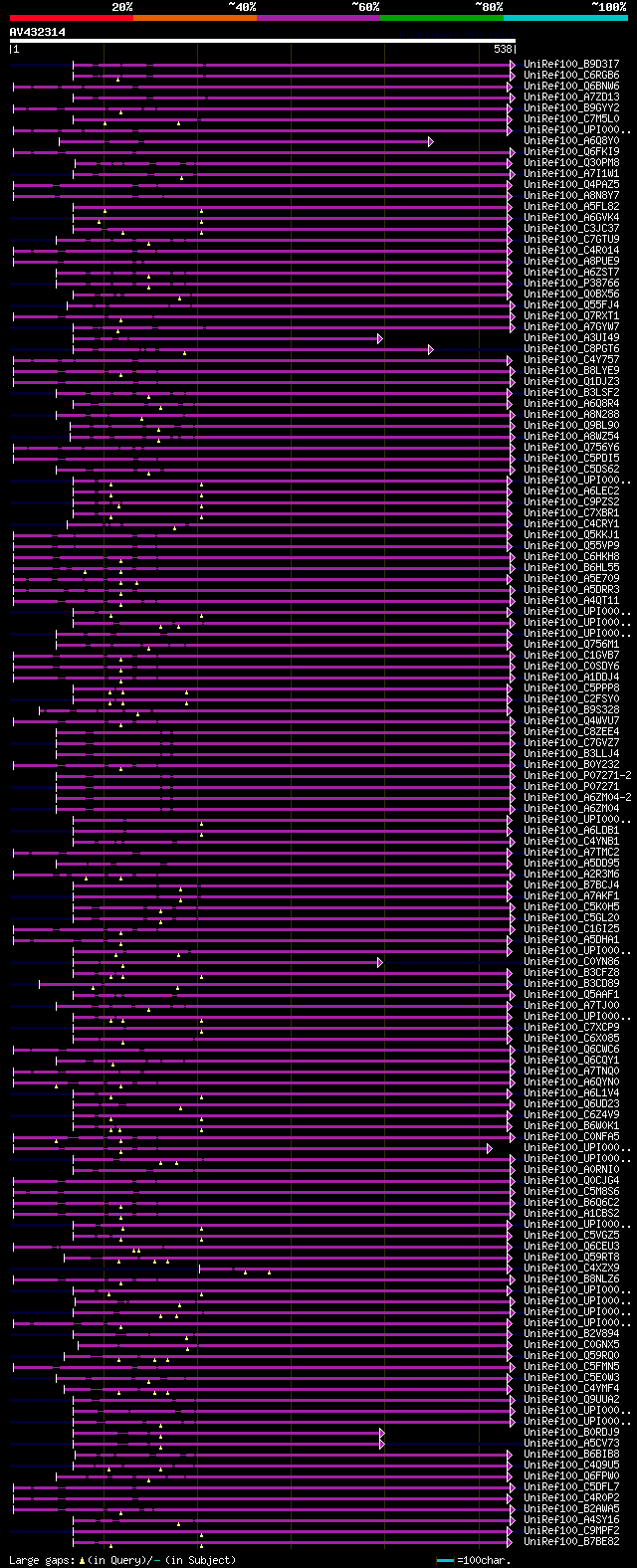Select the UniRef100_C4CRY1 entry
This screenshot has width=637, height=1568.
[571, 523]
